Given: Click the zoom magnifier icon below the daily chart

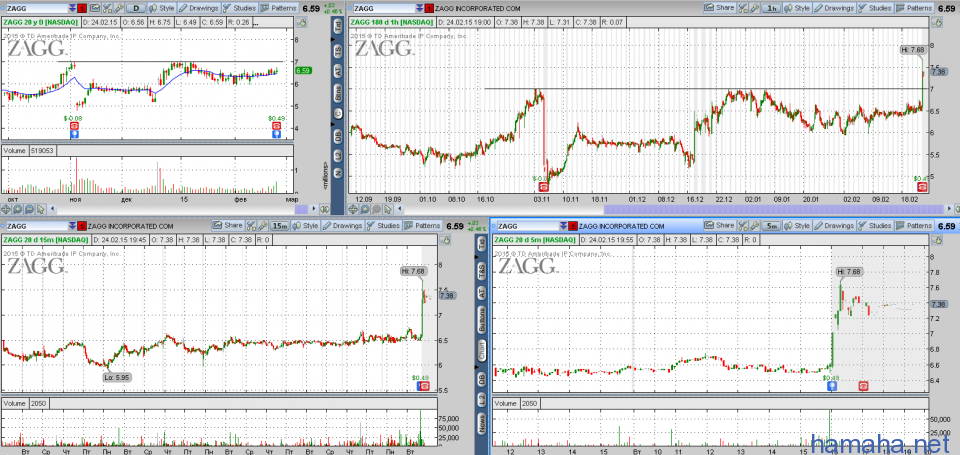Looking at the screenshot, I should point(18,209).
